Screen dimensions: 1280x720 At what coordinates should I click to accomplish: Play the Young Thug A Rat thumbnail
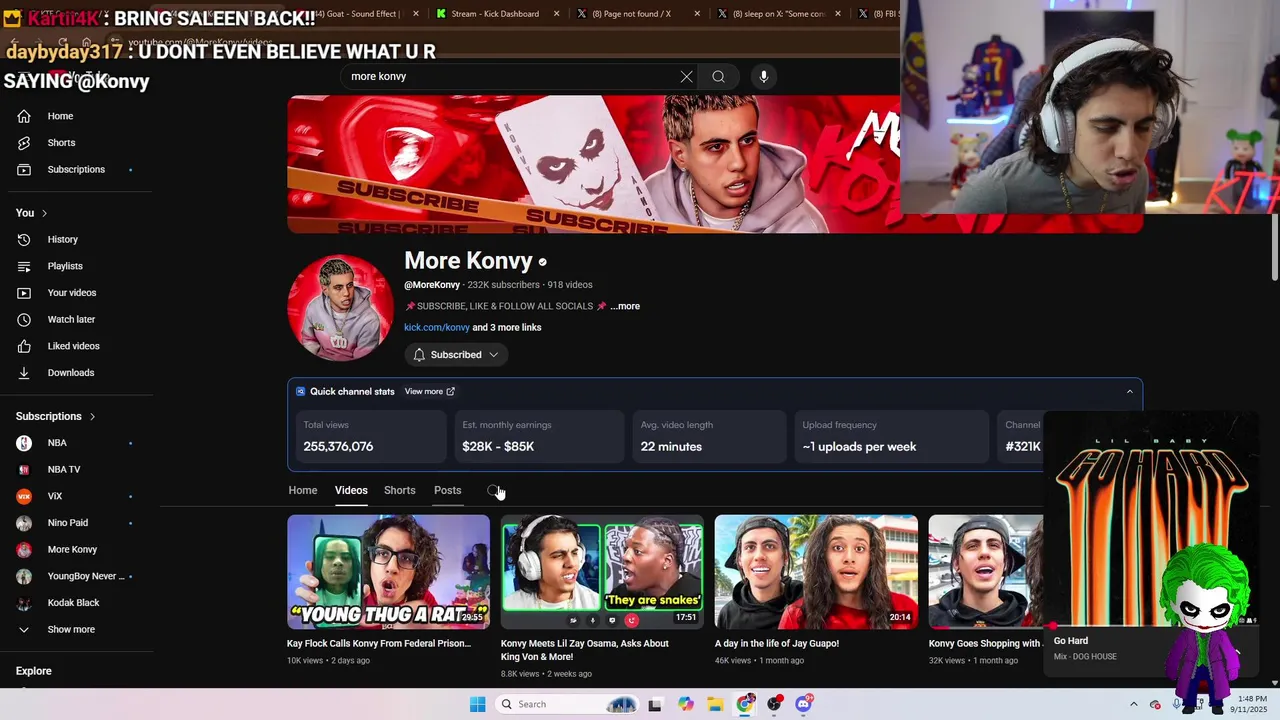pos(388,572)
